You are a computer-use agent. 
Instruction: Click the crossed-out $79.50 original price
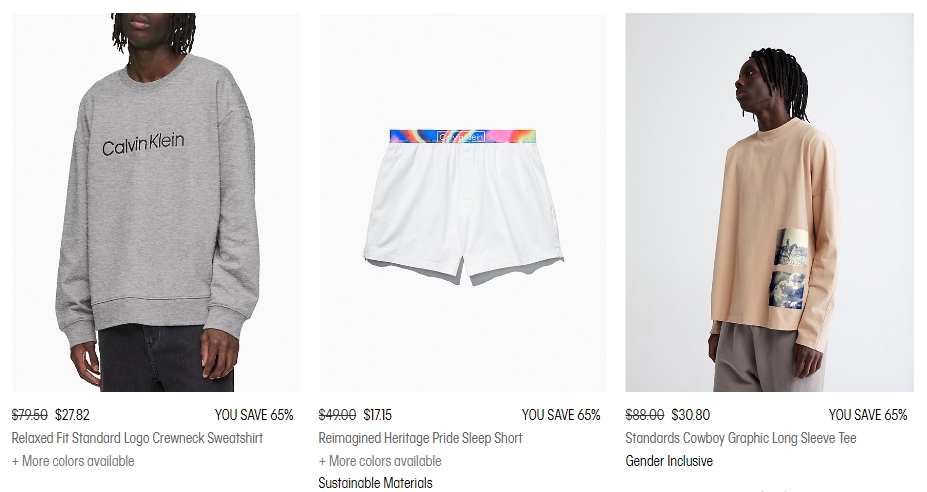pos(30,415)
